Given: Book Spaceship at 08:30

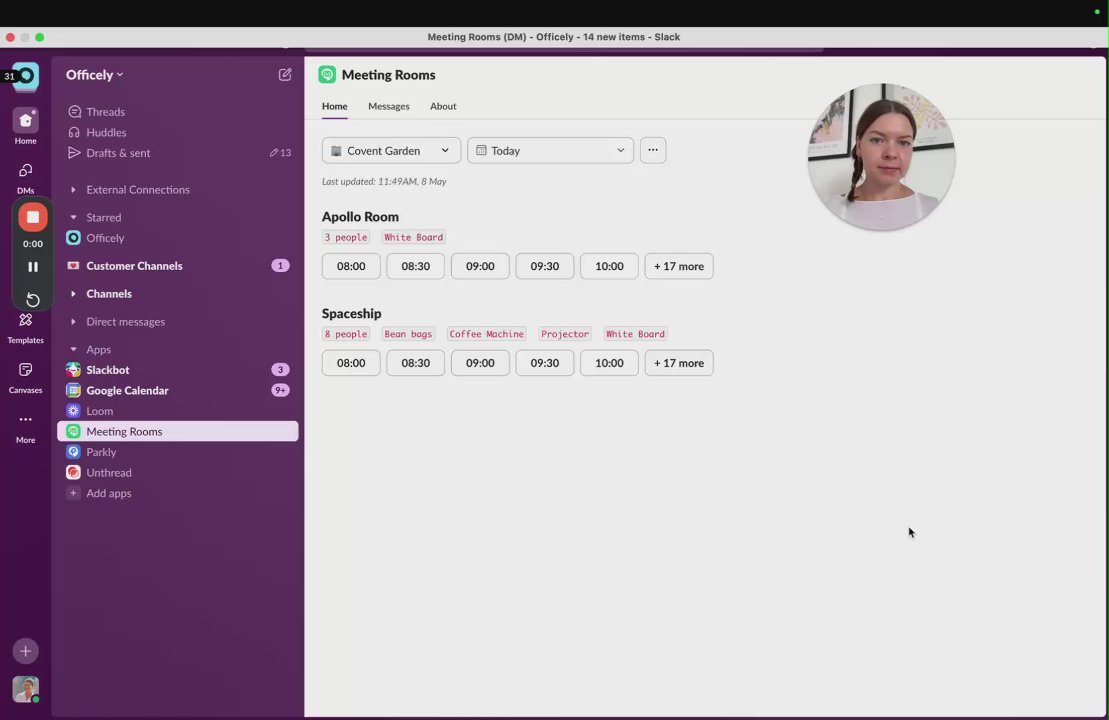Looking at the screenshot, I should (415, 363).
